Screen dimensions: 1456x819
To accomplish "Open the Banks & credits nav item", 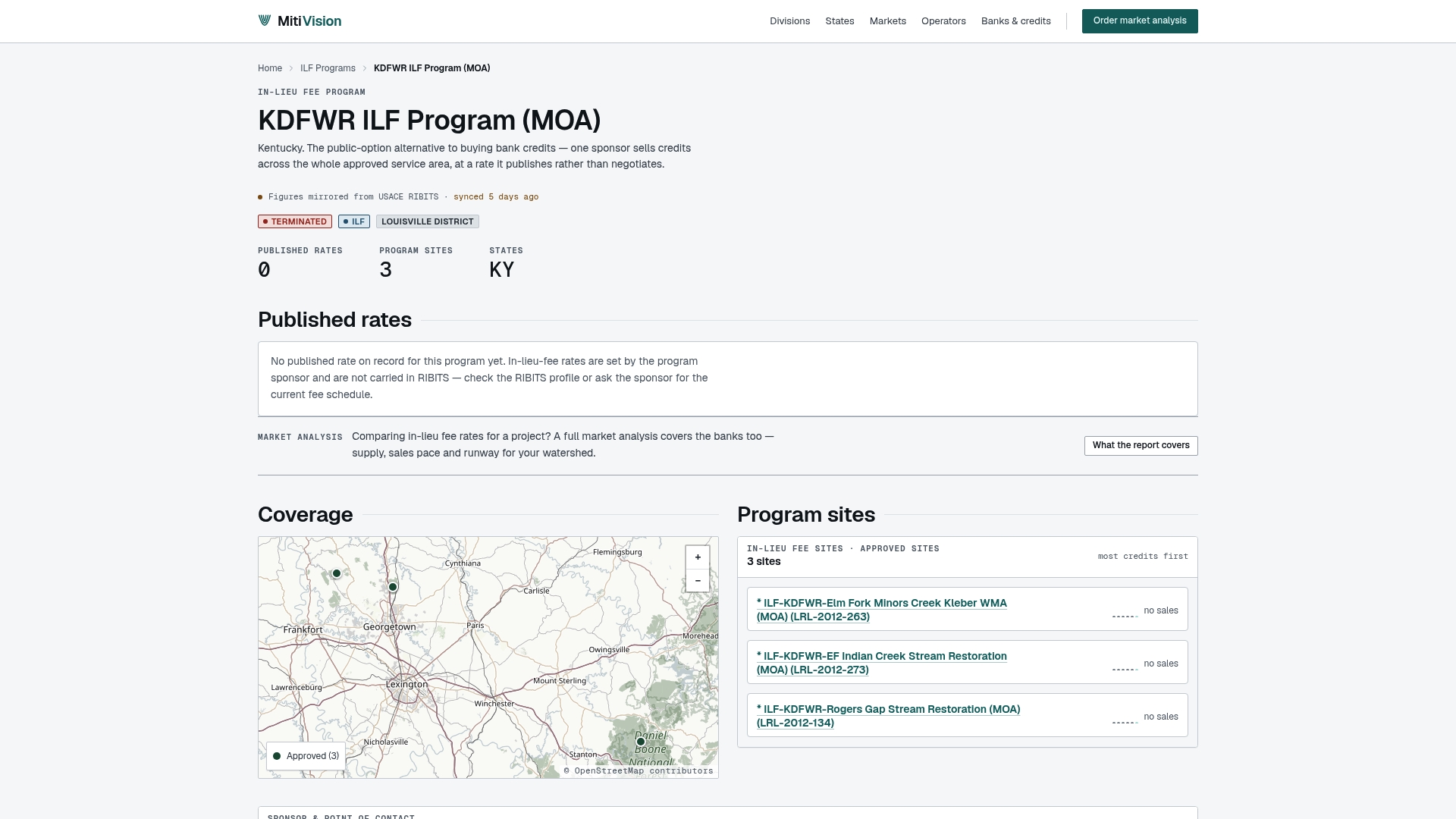I will 1015,21.
